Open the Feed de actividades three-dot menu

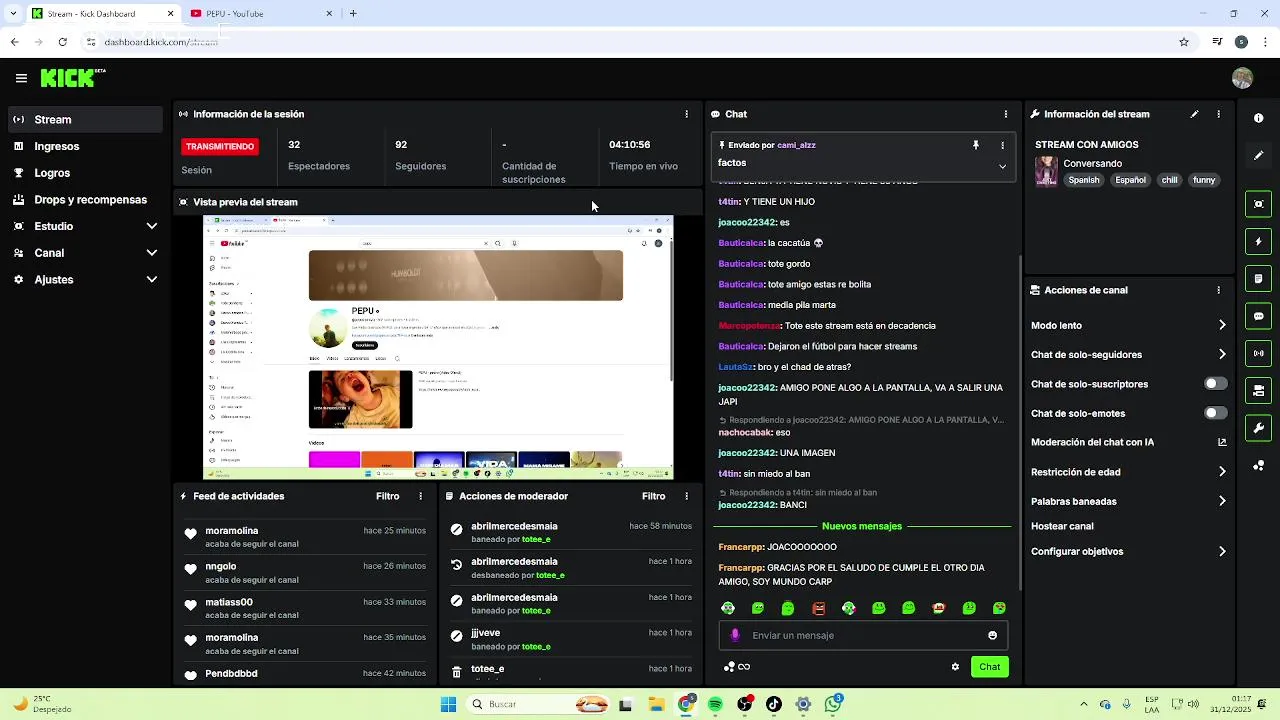(420, 496)
